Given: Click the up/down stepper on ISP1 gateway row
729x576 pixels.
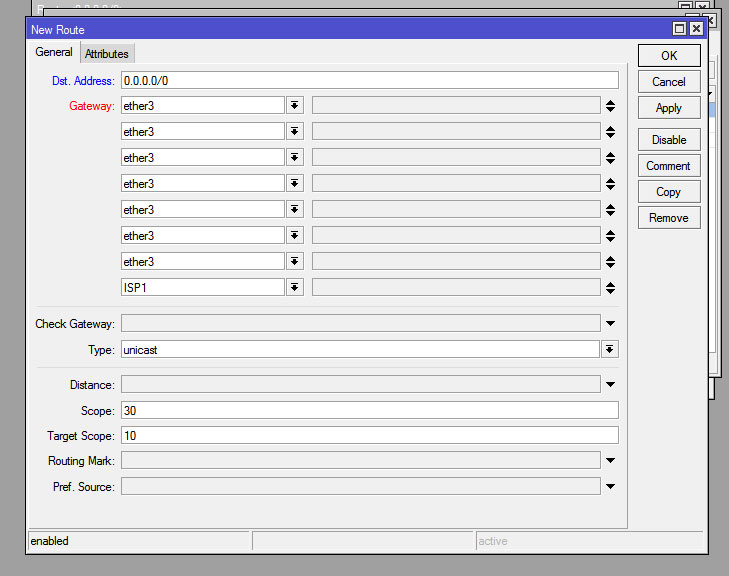Looking at the screenshot, I should [609, 288].
